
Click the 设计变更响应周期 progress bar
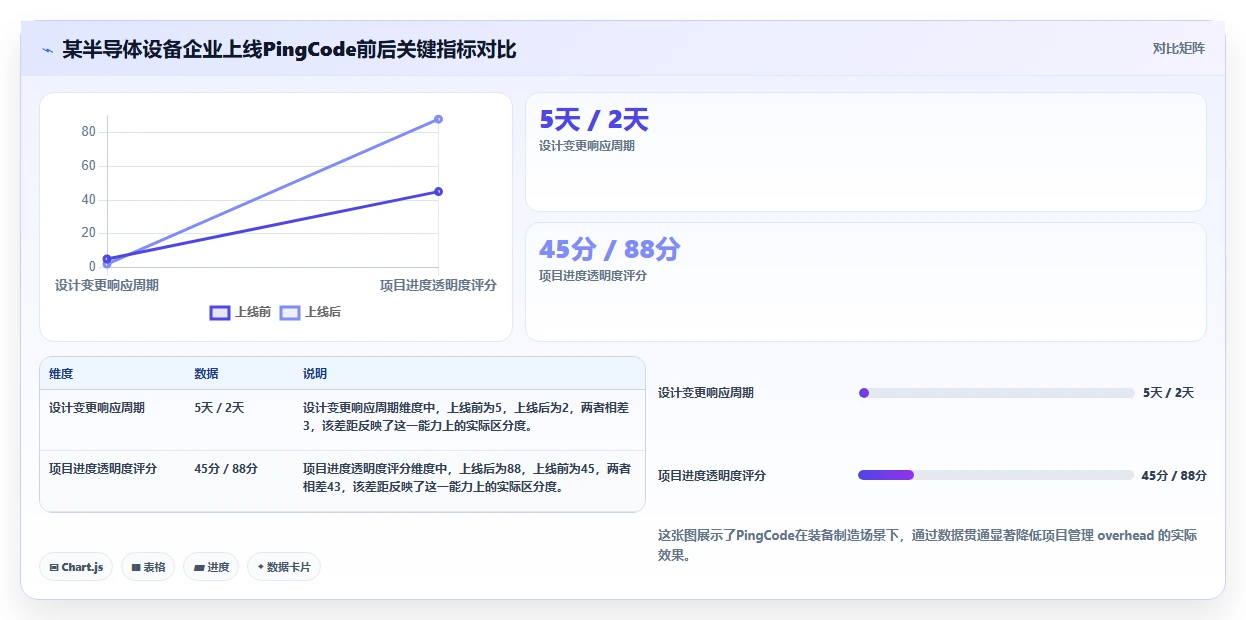tap(996, 393)
